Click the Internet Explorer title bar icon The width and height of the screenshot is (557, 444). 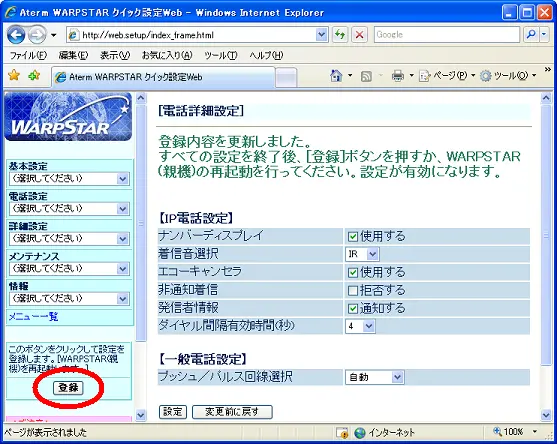[10, 12]
